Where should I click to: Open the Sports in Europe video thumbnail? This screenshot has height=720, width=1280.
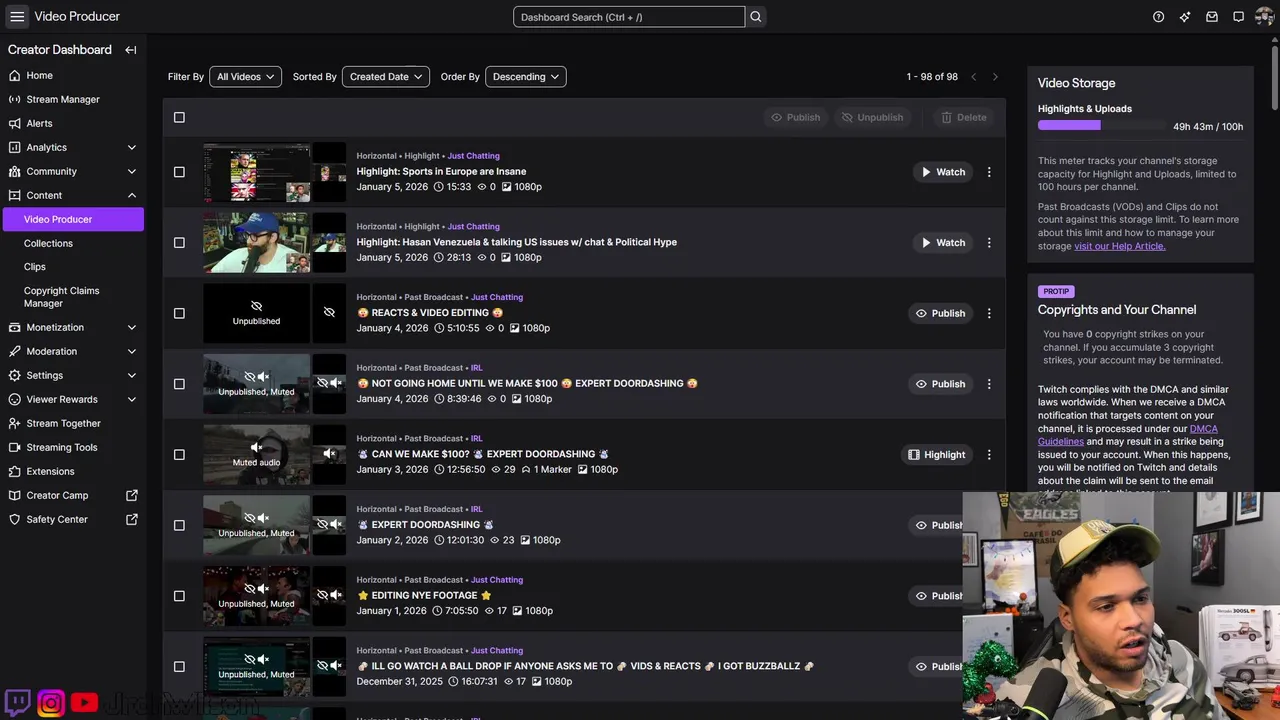(257, 172)
